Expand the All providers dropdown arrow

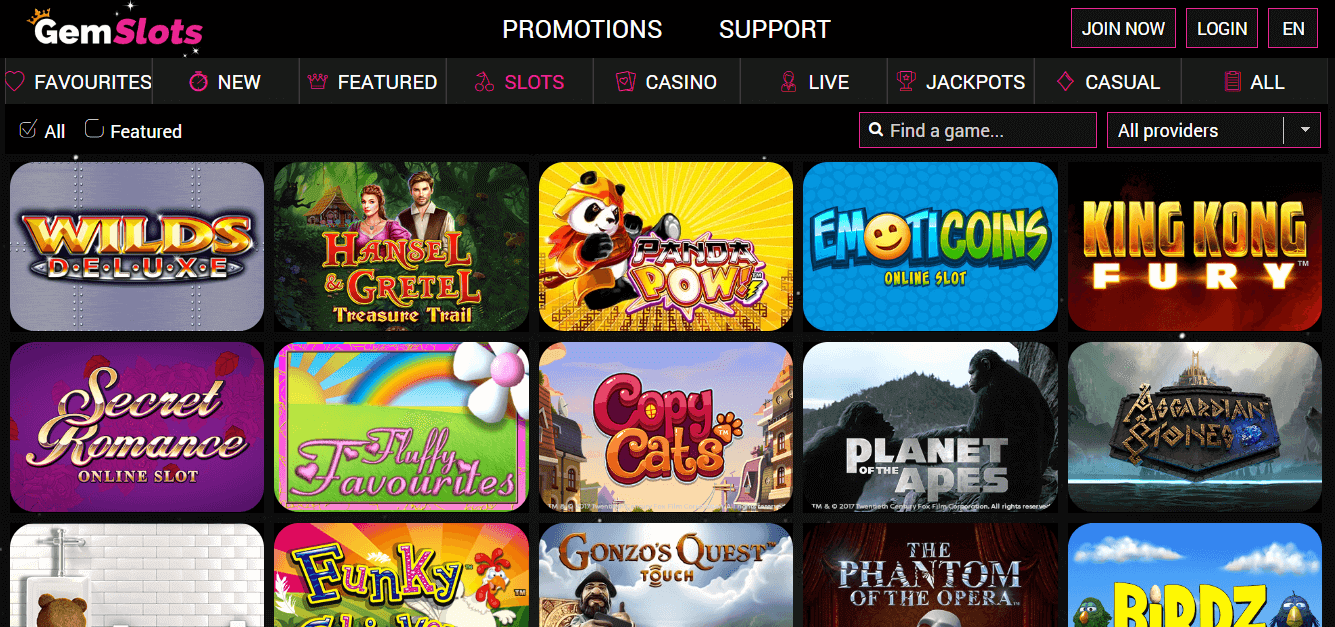[1303, 130]
